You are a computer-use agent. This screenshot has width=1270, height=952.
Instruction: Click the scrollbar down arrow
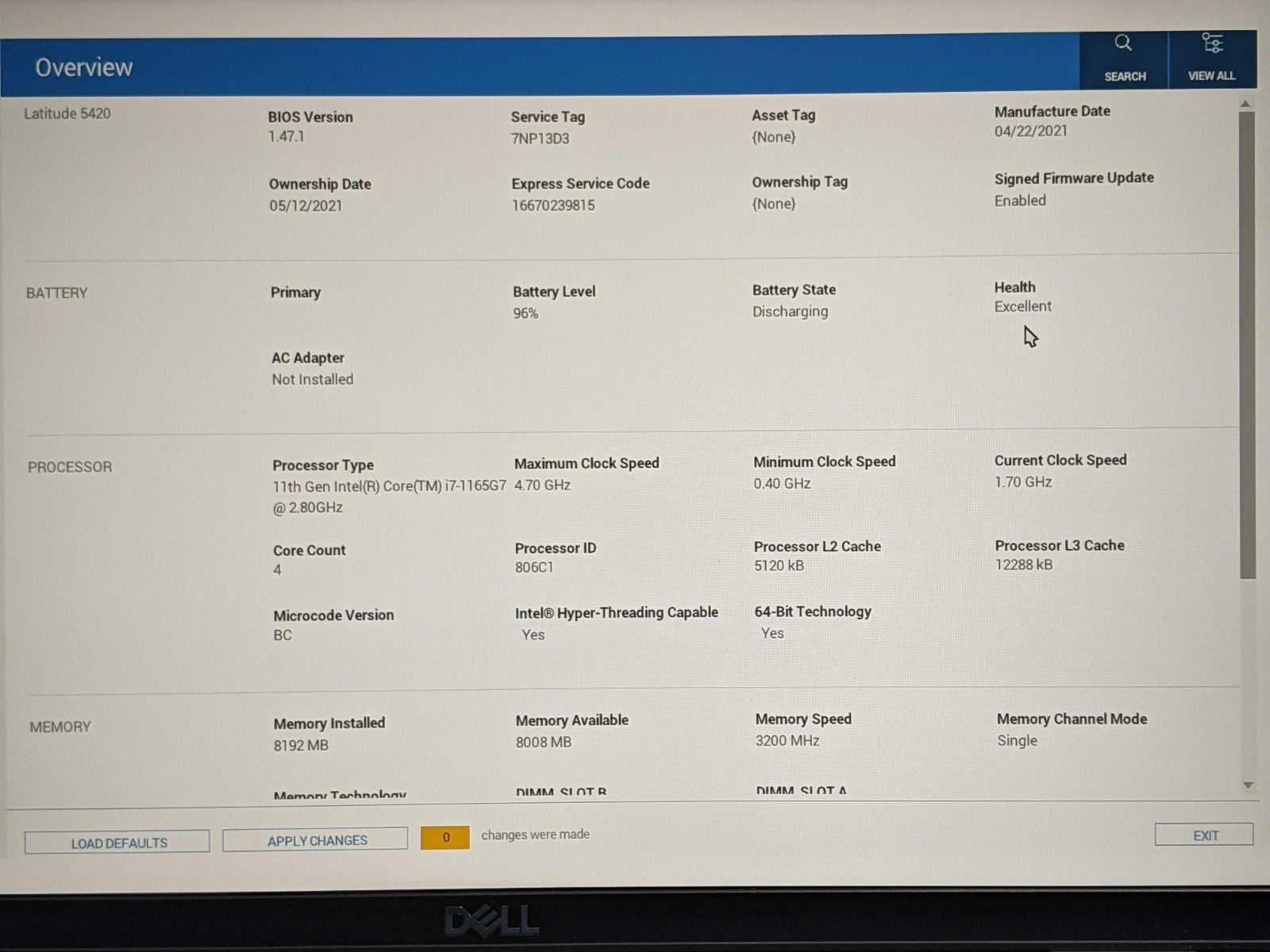(1247, 785)
